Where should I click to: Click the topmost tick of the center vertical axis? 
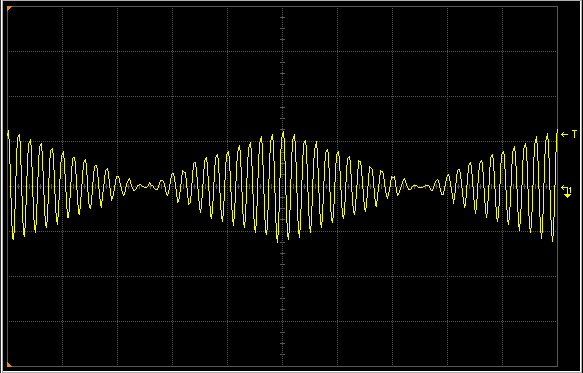283,17
